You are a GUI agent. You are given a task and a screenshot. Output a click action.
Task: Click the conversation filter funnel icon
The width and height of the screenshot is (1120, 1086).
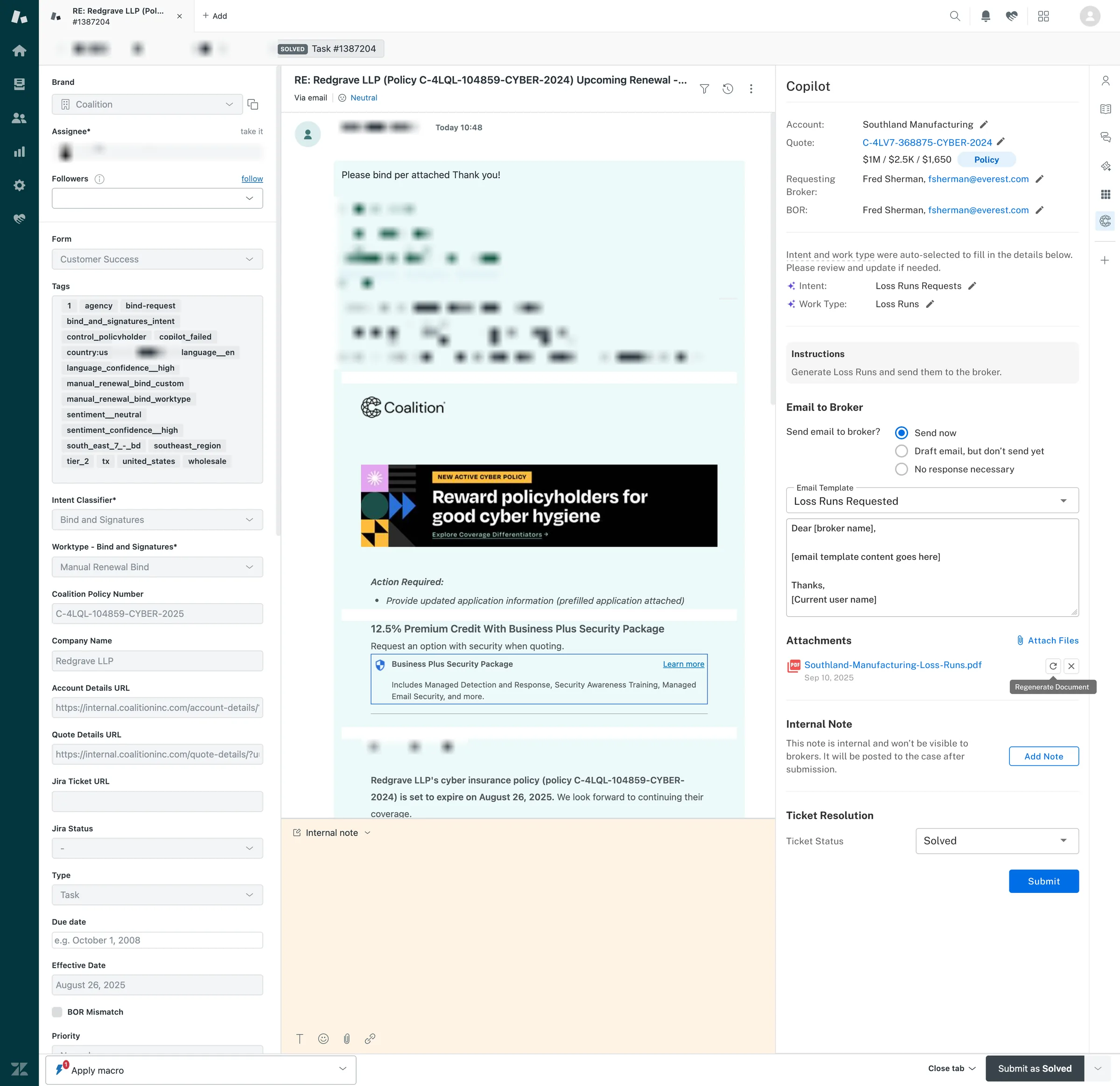pyautogui.click(x=705, y=89)
